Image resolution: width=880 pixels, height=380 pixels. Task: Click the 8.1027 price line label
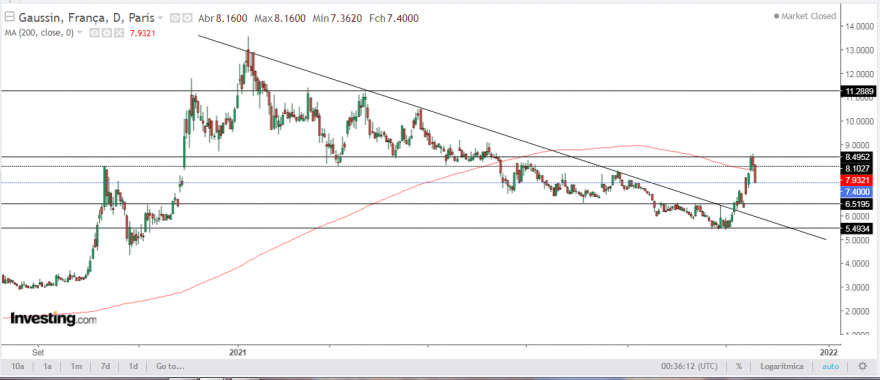coord(856,168)
